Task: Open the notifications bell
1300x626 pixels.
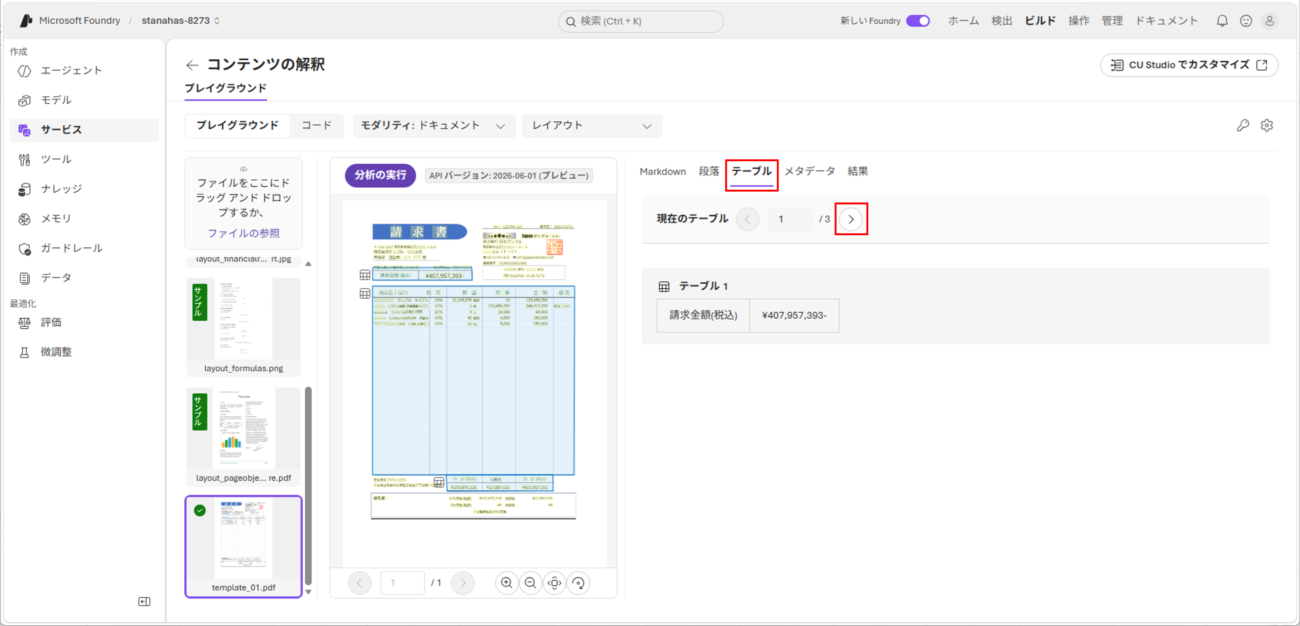Action: click(x=1222, y=20)
